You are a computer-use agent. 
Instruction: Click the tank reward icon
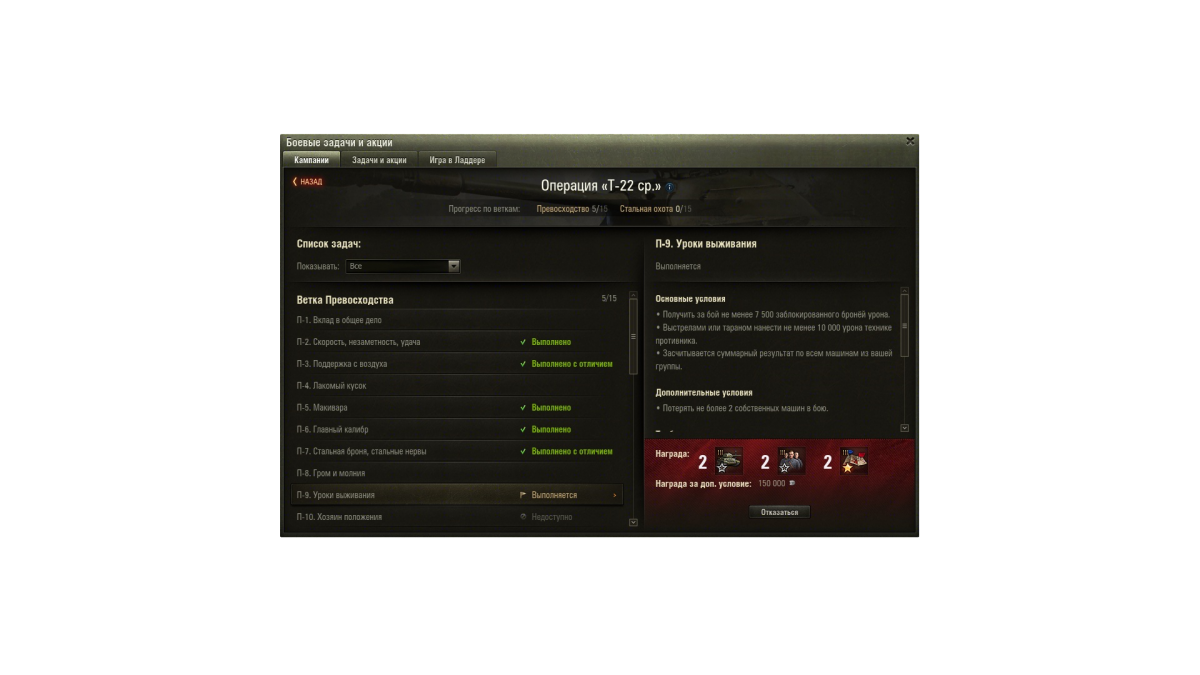click(x=728, y=461)
